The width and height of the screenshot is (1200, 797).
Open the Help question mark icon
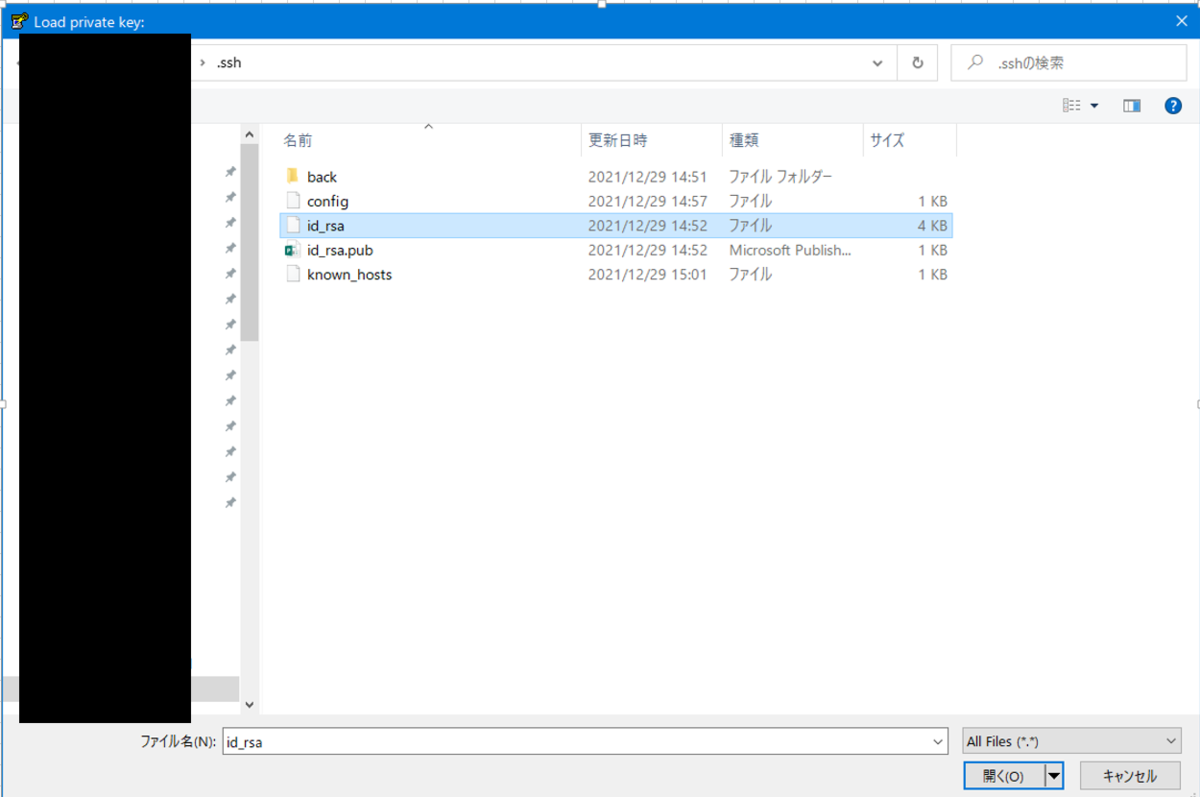(x=1172, y=104)
